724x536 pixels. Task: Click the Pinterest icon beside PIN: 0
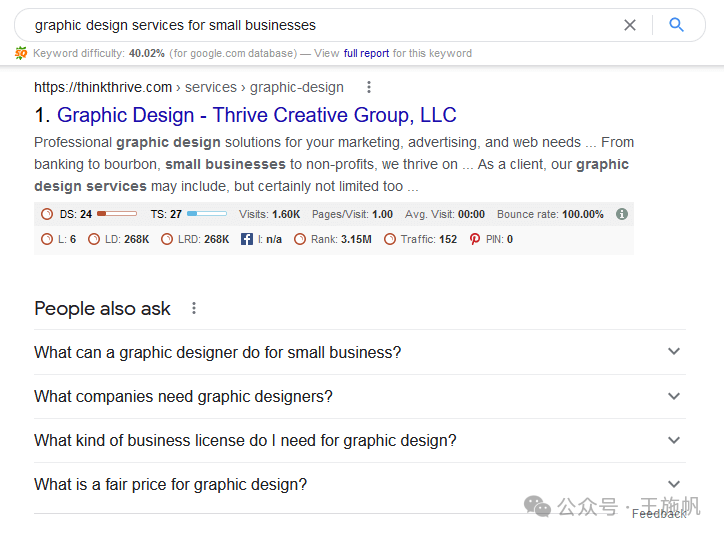[x=474, y=239]
